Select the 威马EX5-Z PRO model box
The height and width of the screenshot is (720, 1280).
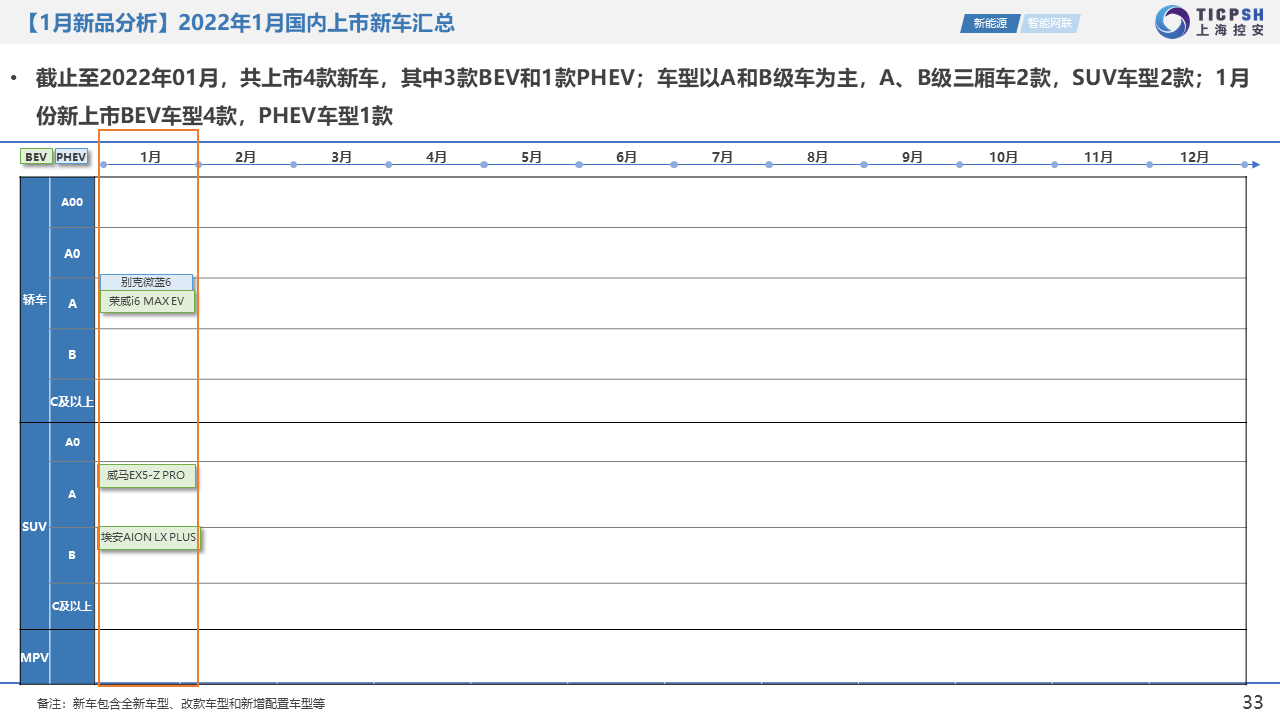pos(146,475)
